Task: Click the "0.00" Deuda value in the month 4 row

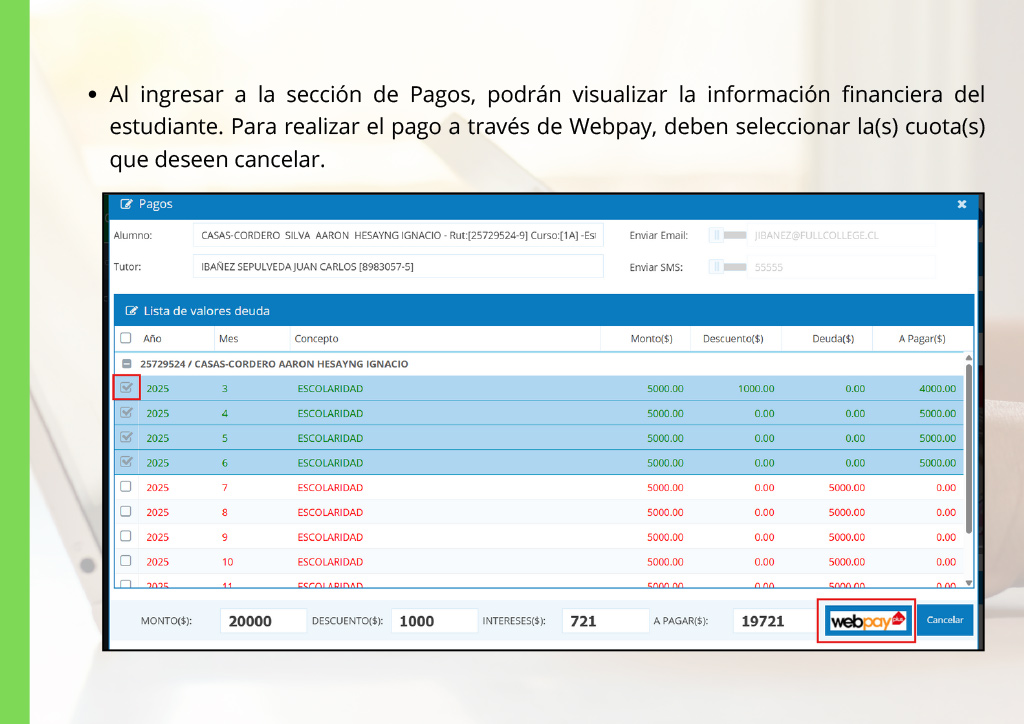Action: tap(855, 413)
